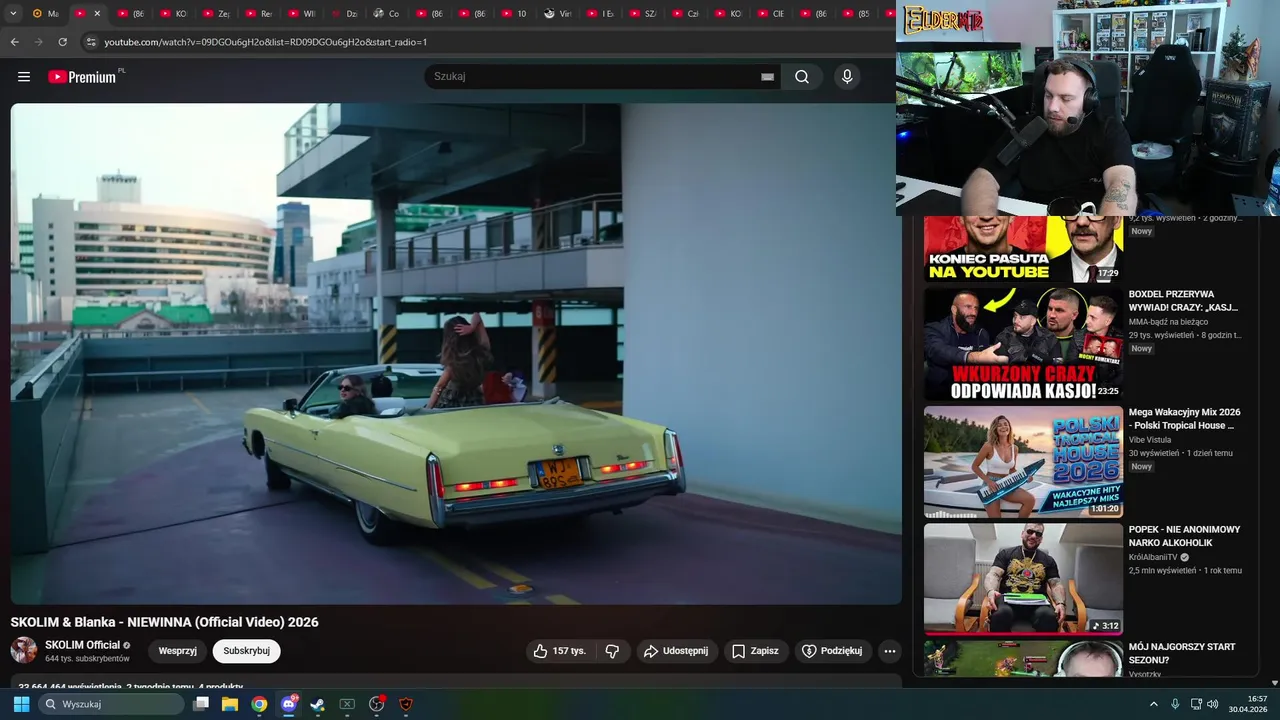
Task: Open 'POPEK - NIE ANONIMOWY' video title
Action: pos(1185,536)
